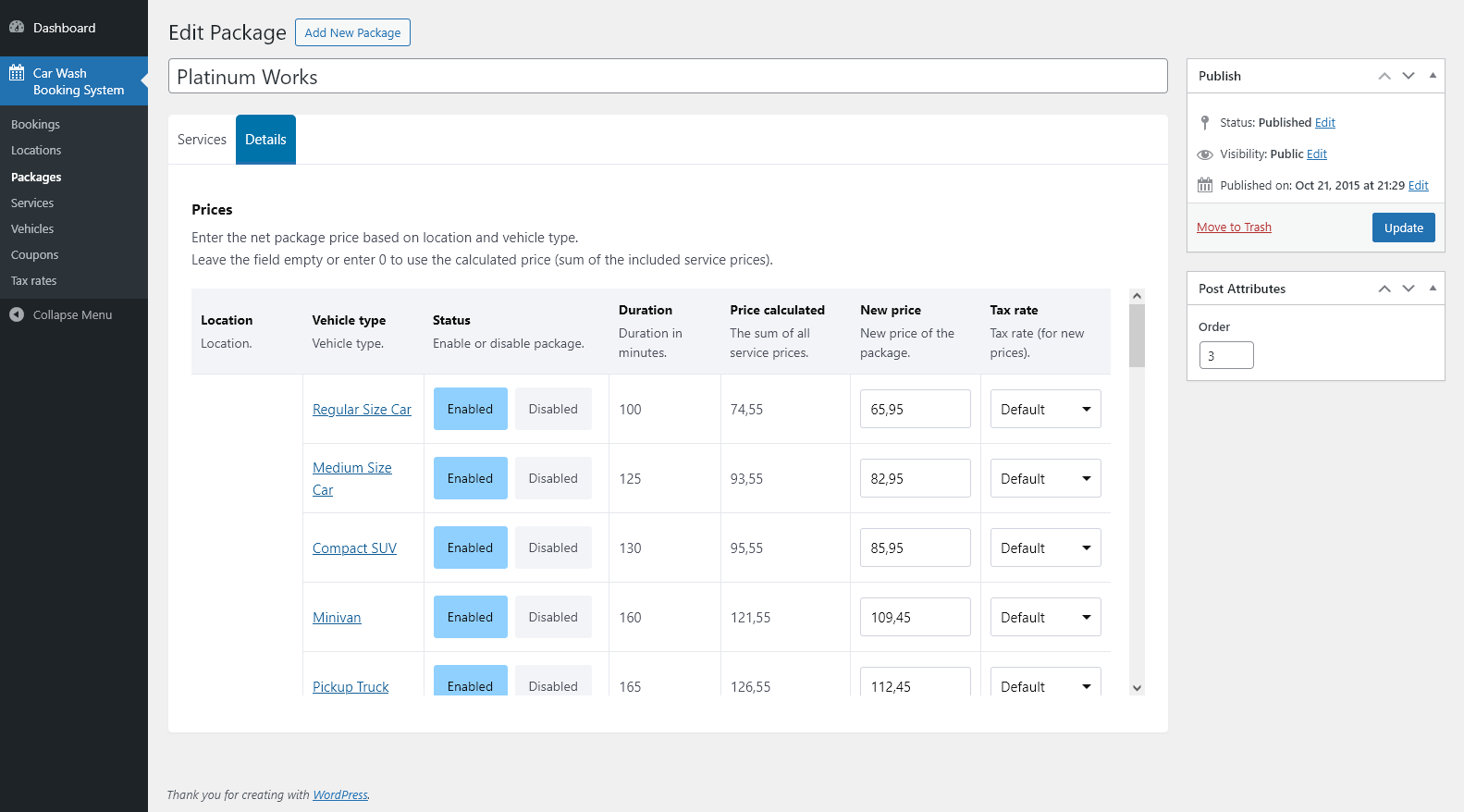Click the Move to Trash link

1234,227
